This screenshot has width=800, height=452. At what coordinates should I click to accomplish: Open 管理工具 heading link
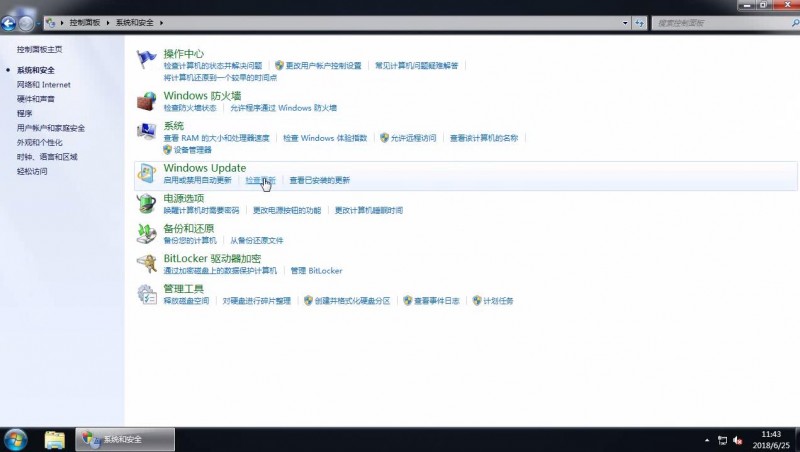tap(184, 288)
